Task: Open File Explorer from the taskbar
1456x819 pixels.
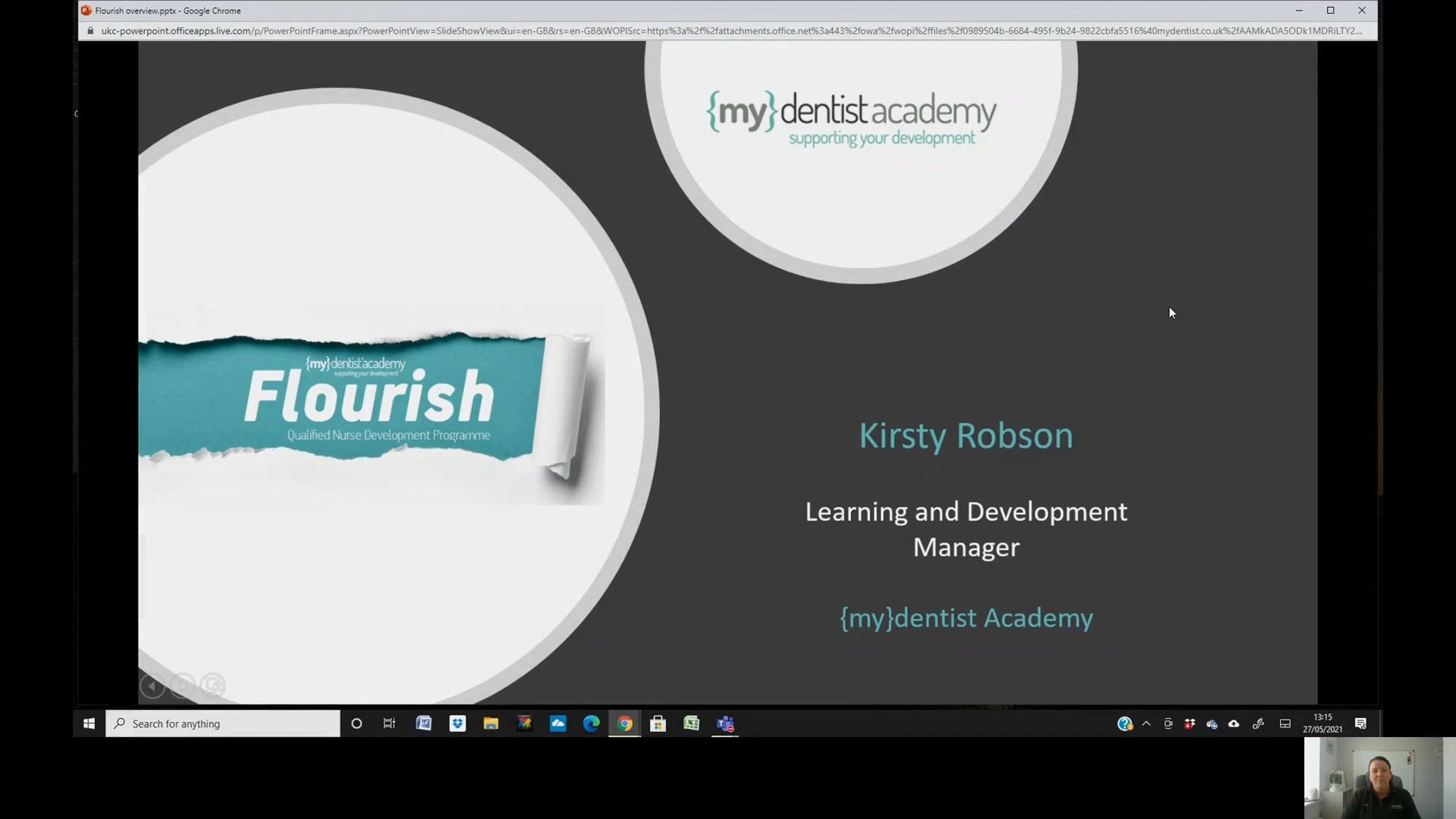Action: point(491,723)
